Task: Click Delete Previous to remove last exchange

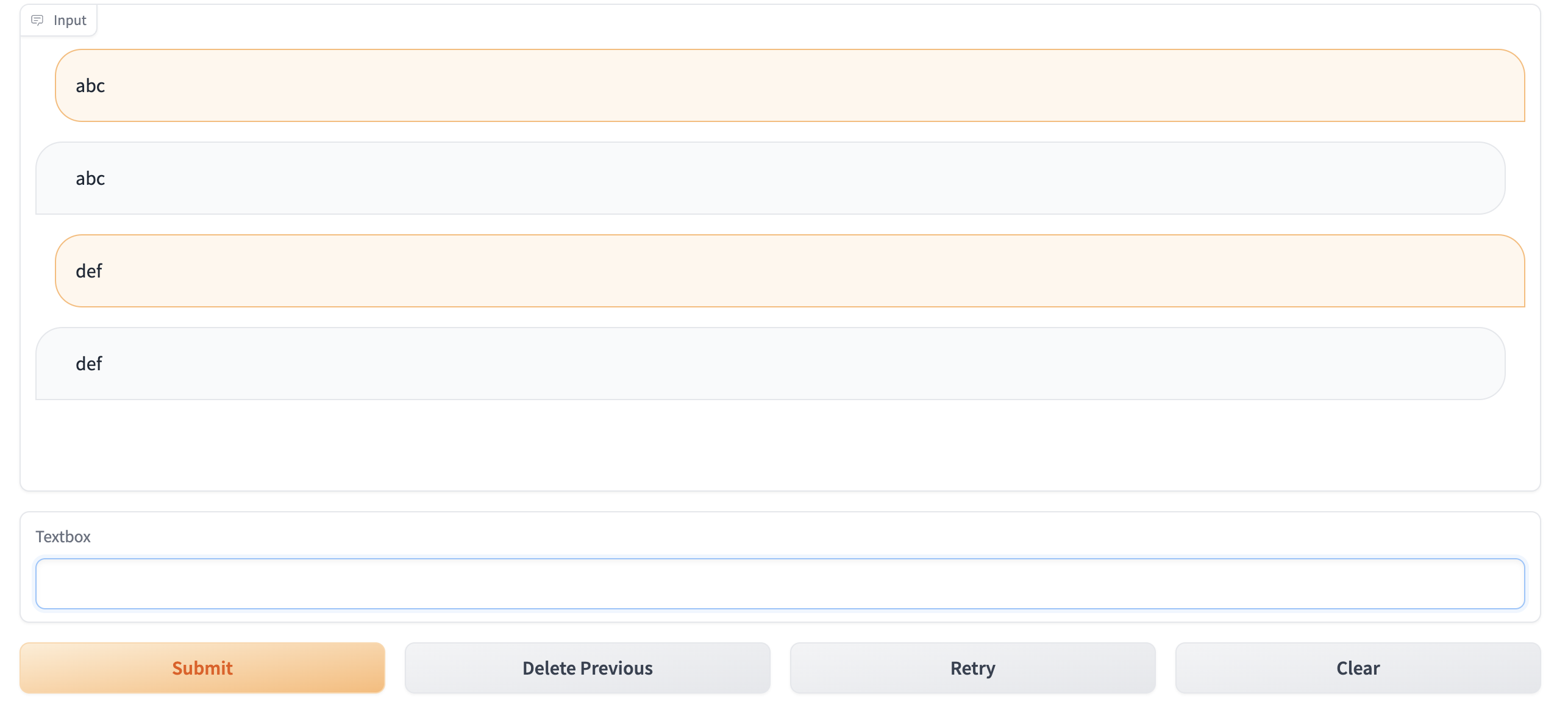Action: (587, 668)
